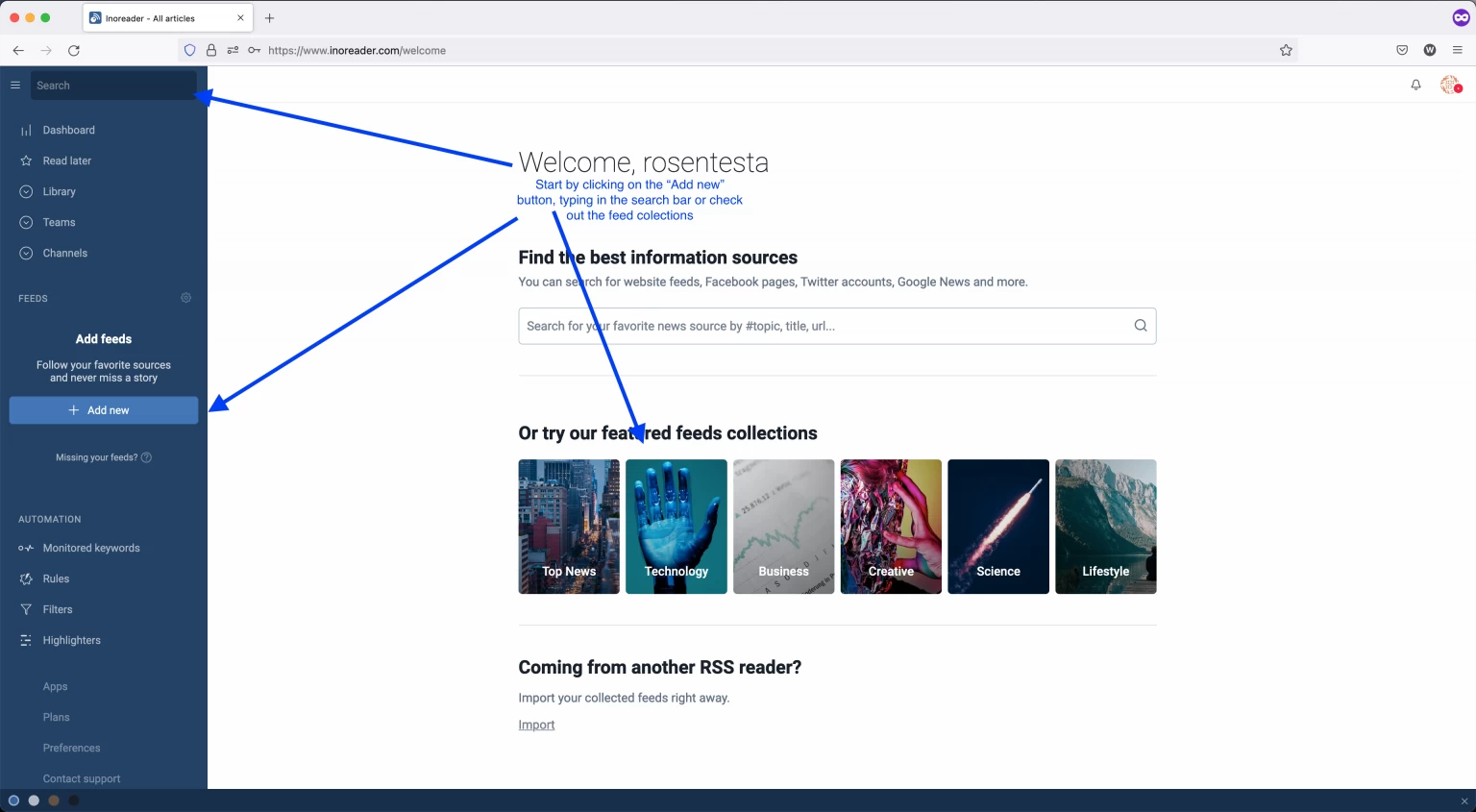Open the Technology feeds collection thumbnail
The image size is (1476, 812).
(676, 527)
